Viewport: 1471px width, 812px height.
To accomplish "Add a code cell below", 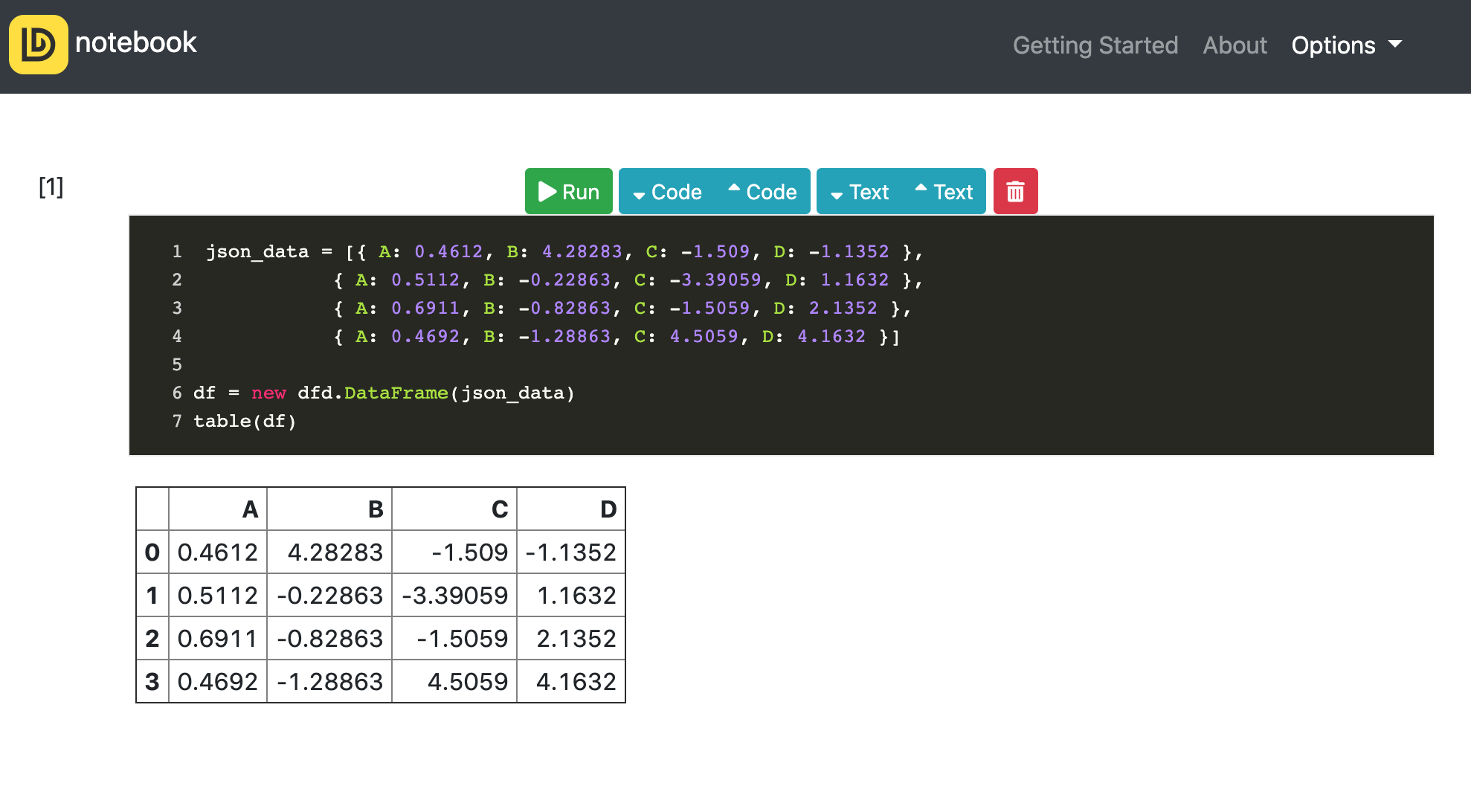I will coord(667,192).
